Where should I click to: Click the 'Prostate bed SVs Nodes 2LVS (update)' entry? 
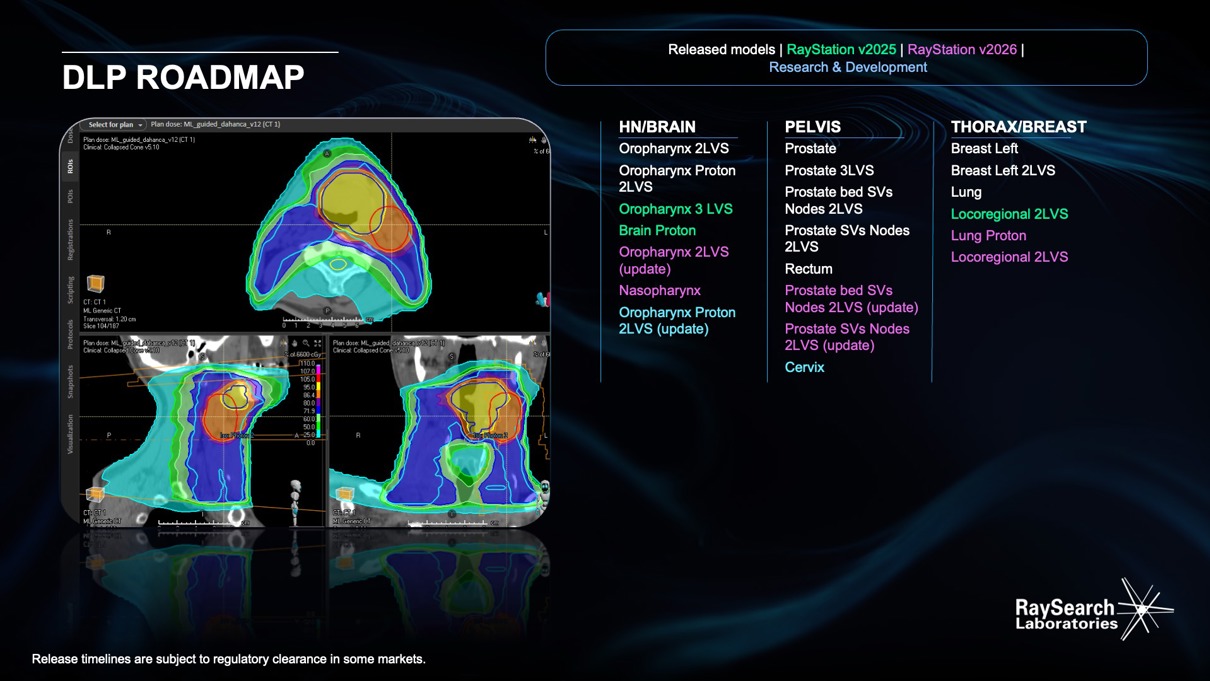pyautogui.click(x=852, y=299)
